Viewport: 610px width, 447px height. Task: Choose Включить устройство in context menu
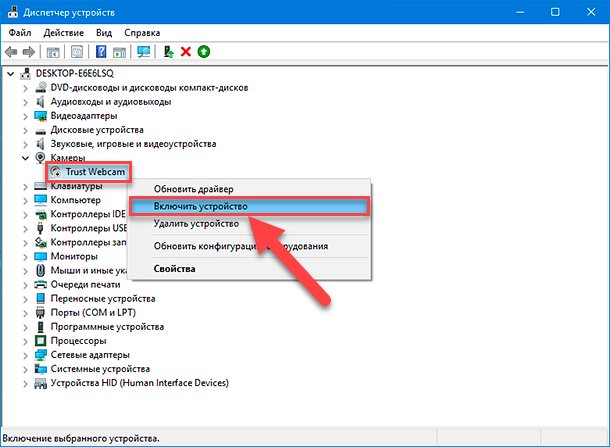coord(249,206)
